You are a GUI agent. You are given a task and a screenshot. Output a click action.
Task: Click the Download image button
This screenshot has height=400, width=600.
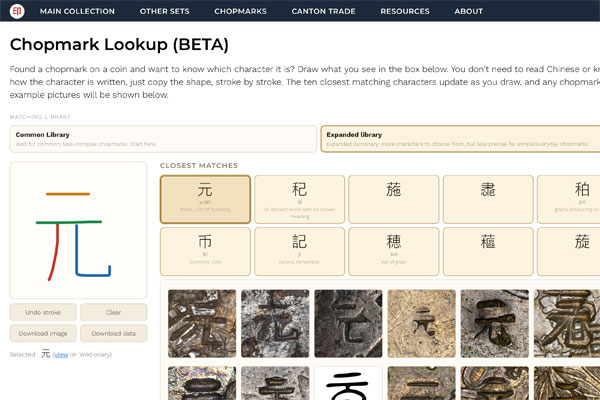pos(43,333)
